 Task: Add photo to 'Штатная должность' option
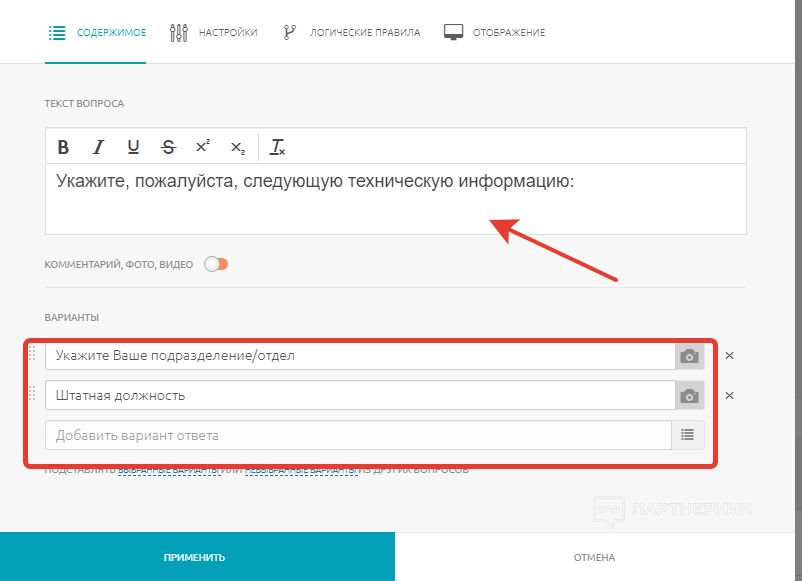coord(689,396)
